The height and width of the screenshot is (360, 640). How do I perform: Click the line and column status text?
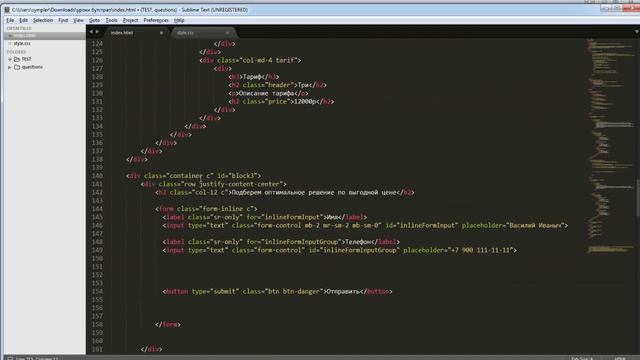pos(37,358)
